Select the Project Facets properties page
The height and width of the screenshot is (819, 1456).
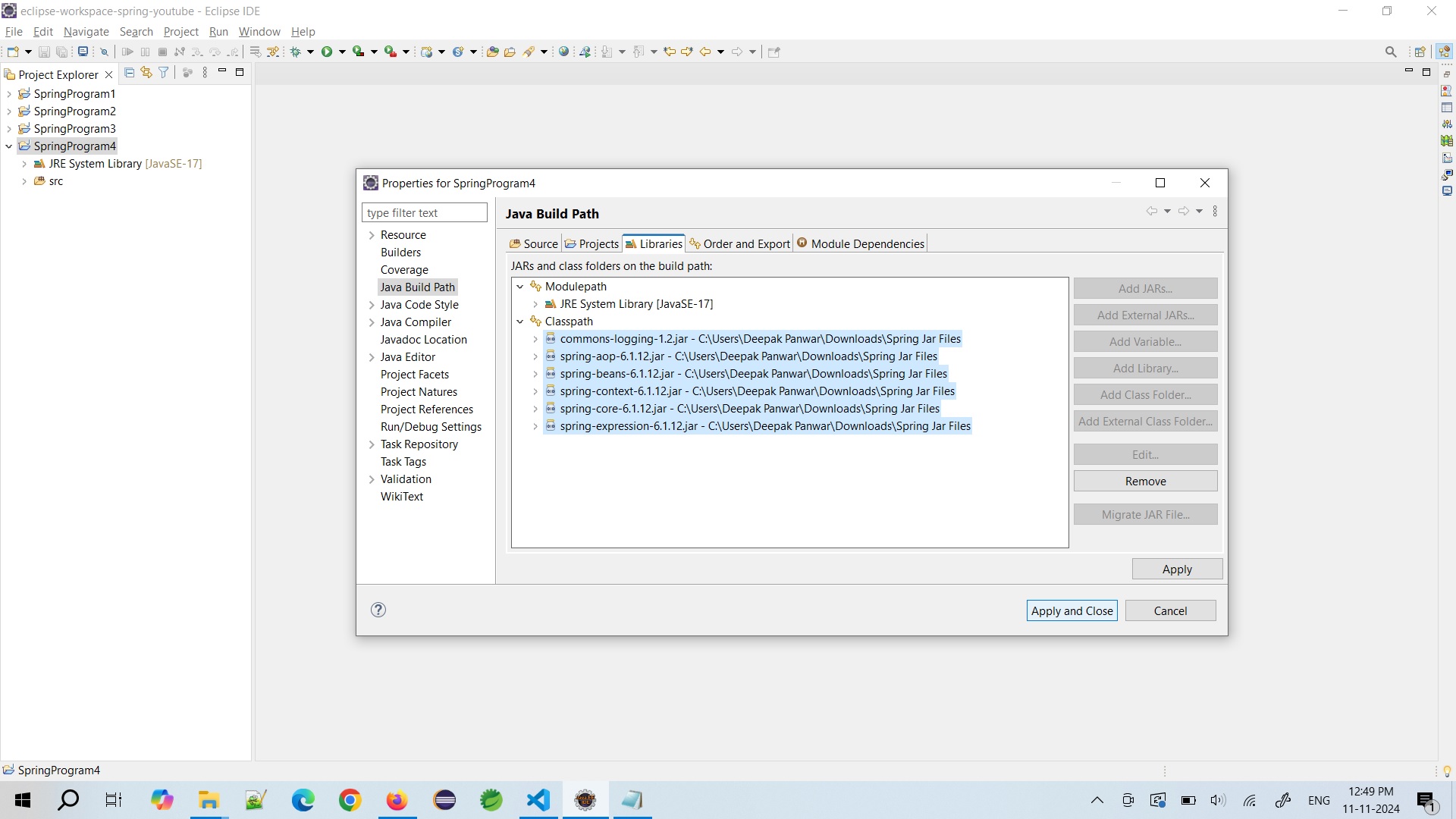[415, 375]
